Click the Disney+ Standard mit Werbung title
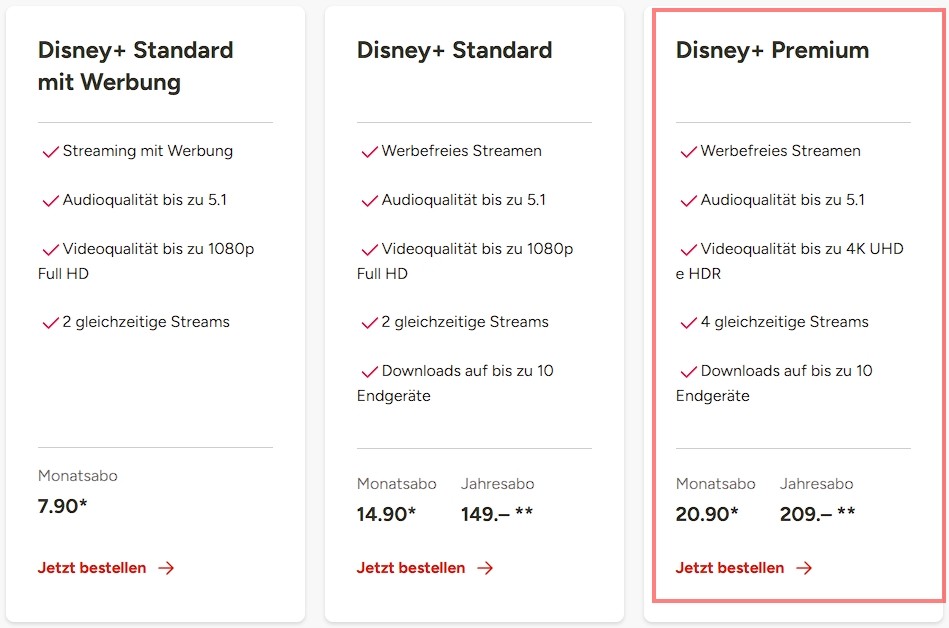 tap(135, 66)
